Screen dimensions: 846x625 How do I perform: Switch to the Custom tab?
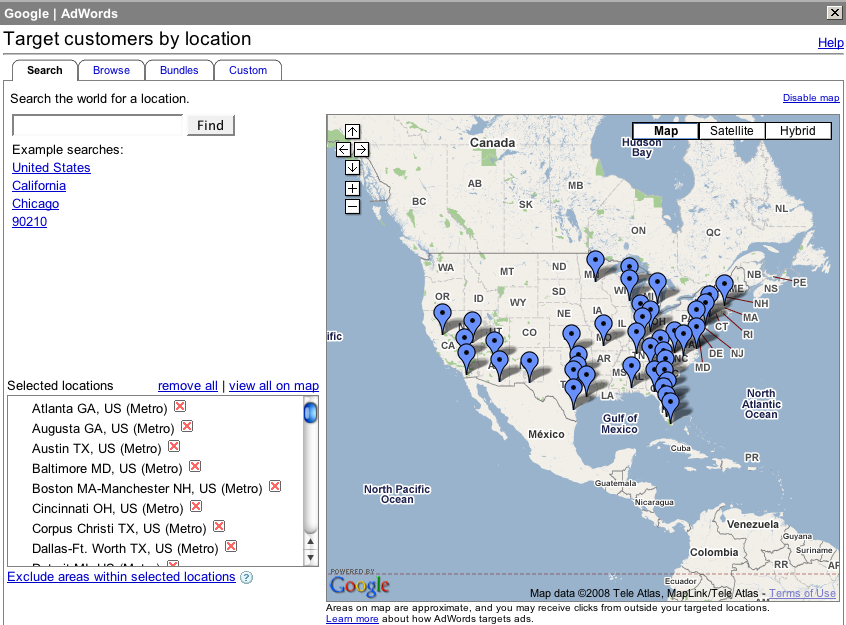(x=247, y=70)
